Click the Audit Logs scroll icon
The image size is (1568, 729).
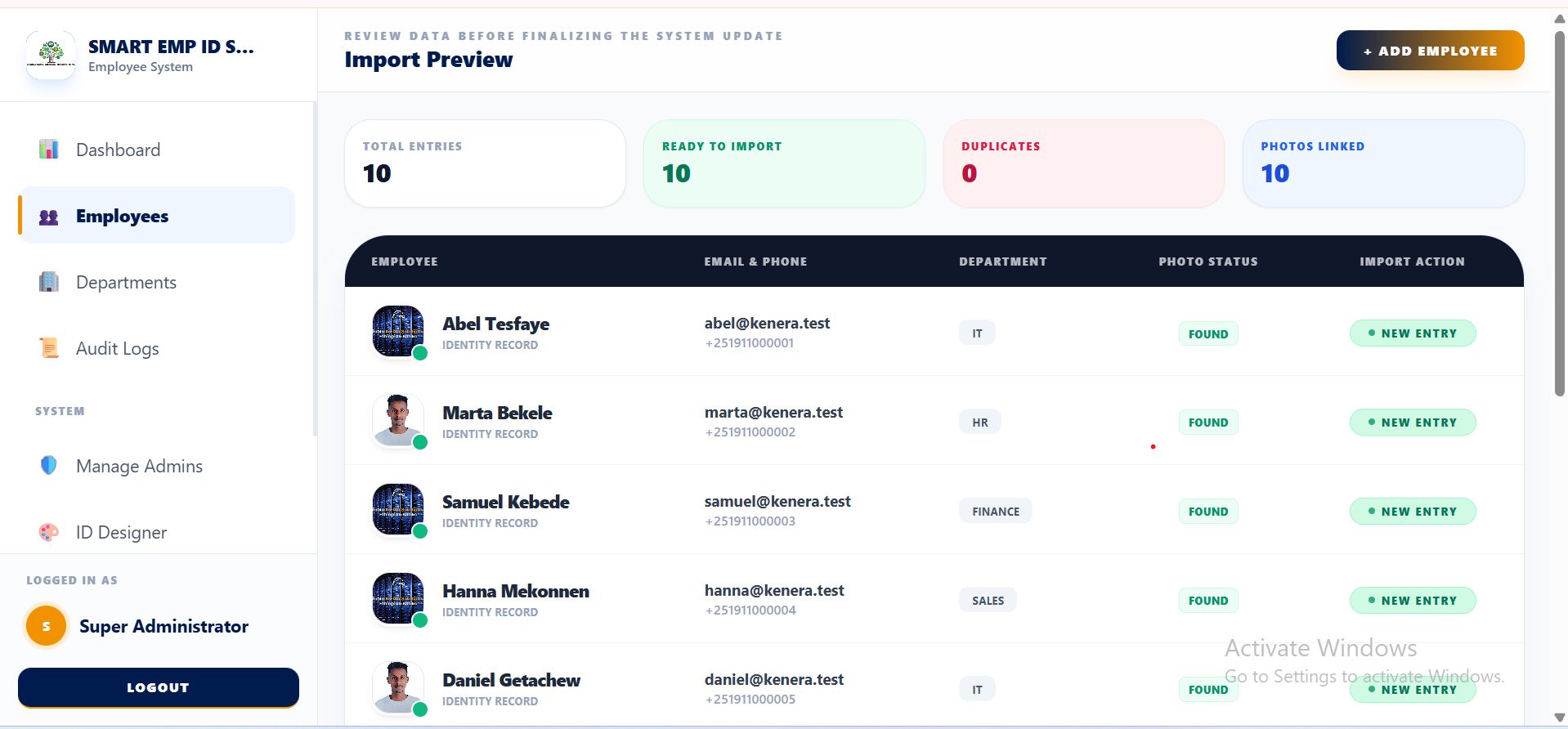tap(49, 349)
